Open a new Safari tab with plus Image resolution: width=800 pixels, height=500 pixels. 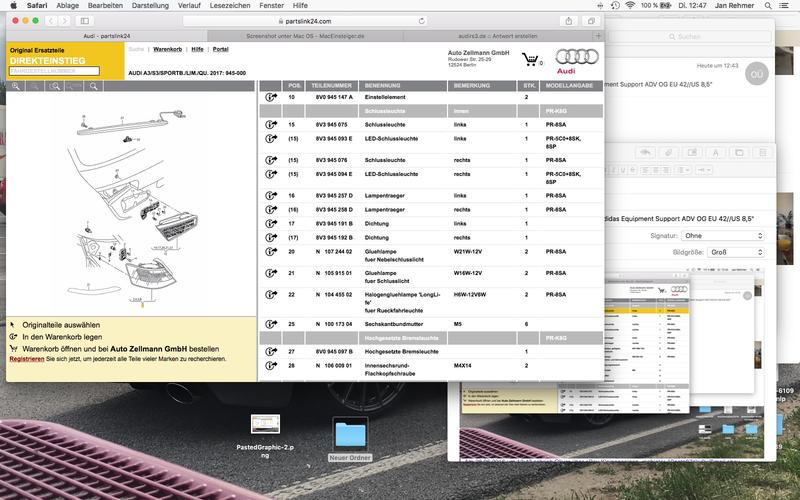(x=599, y=35)
